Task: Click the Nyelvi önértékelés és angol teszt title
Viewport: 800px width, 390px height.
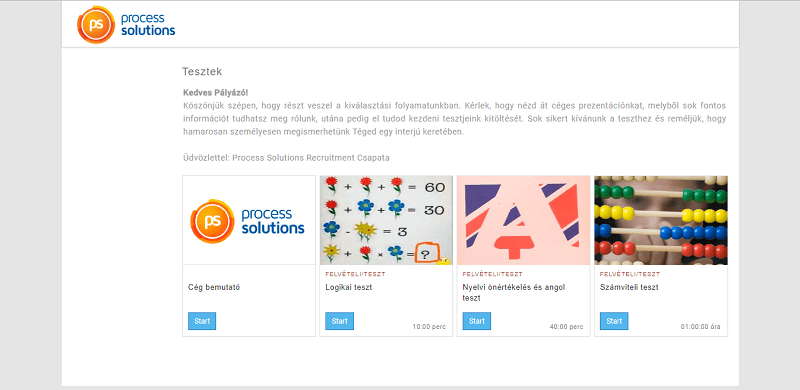Action: point(514,292)
